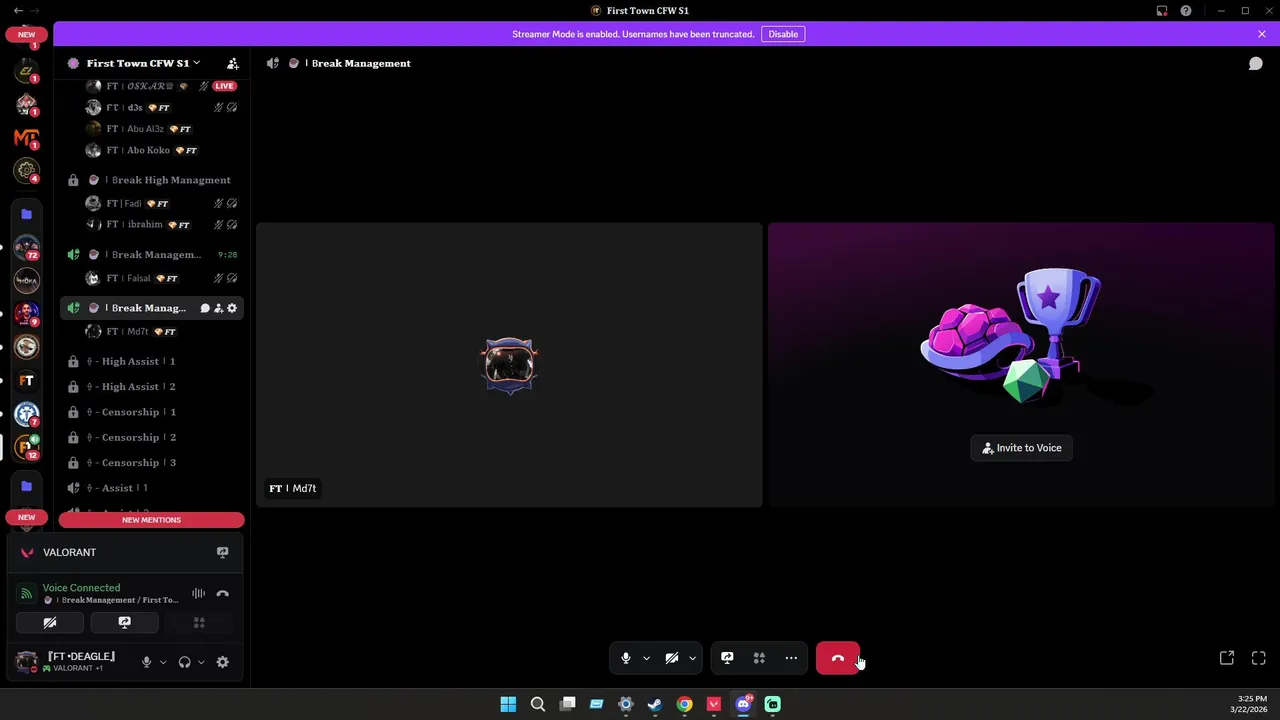The width and height of the screenshot is (1280, 720).
Task: Open help icon in title bar
Action: (1186, 10)
